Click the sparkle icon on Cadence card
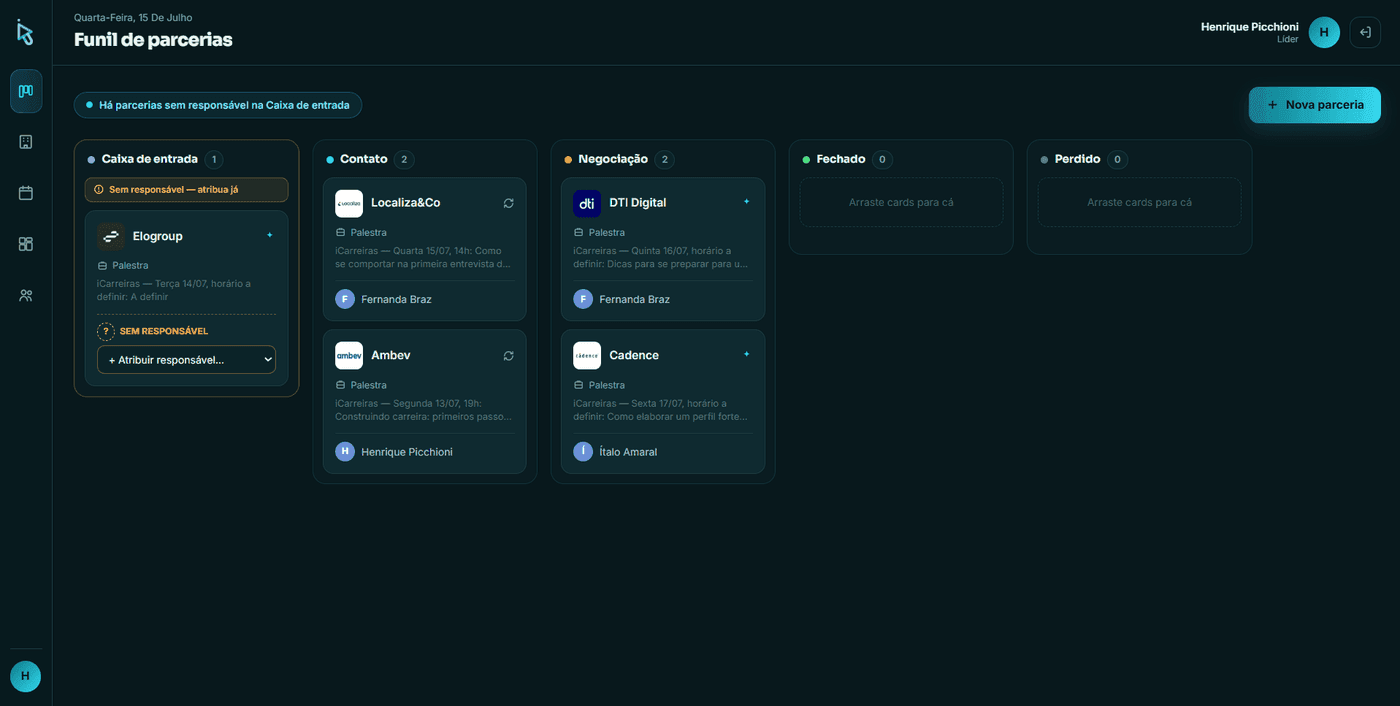Image resolution: width=1400 pixels, height=706 pixels. (746, 354)
